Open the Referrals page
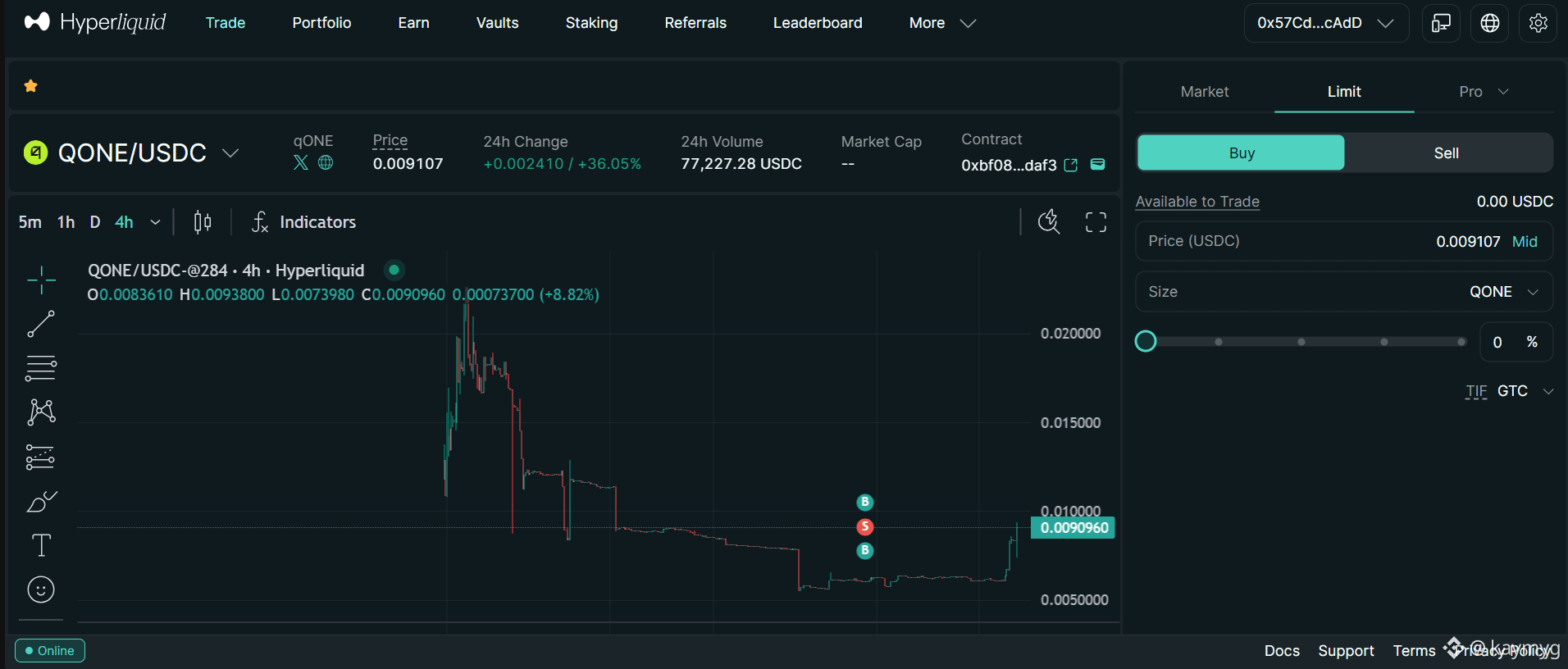This screenshot has width=1568, height=669. tap(695, 23)
